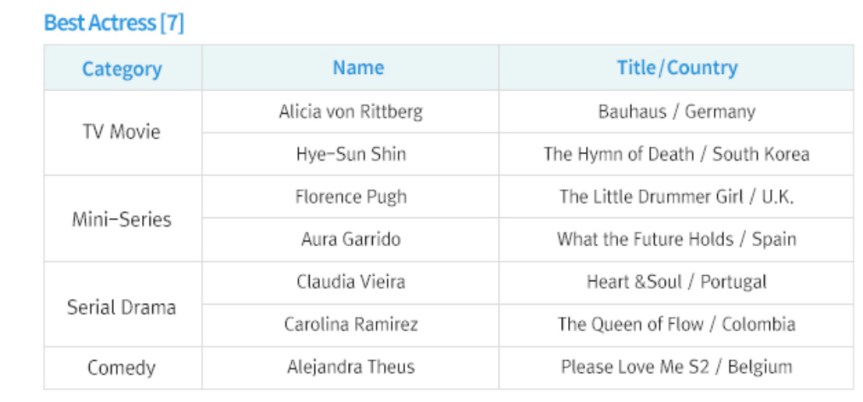Select The Hymn of Death title
Image resolution: width=863 pixels, height=402 pixels.
676,154
